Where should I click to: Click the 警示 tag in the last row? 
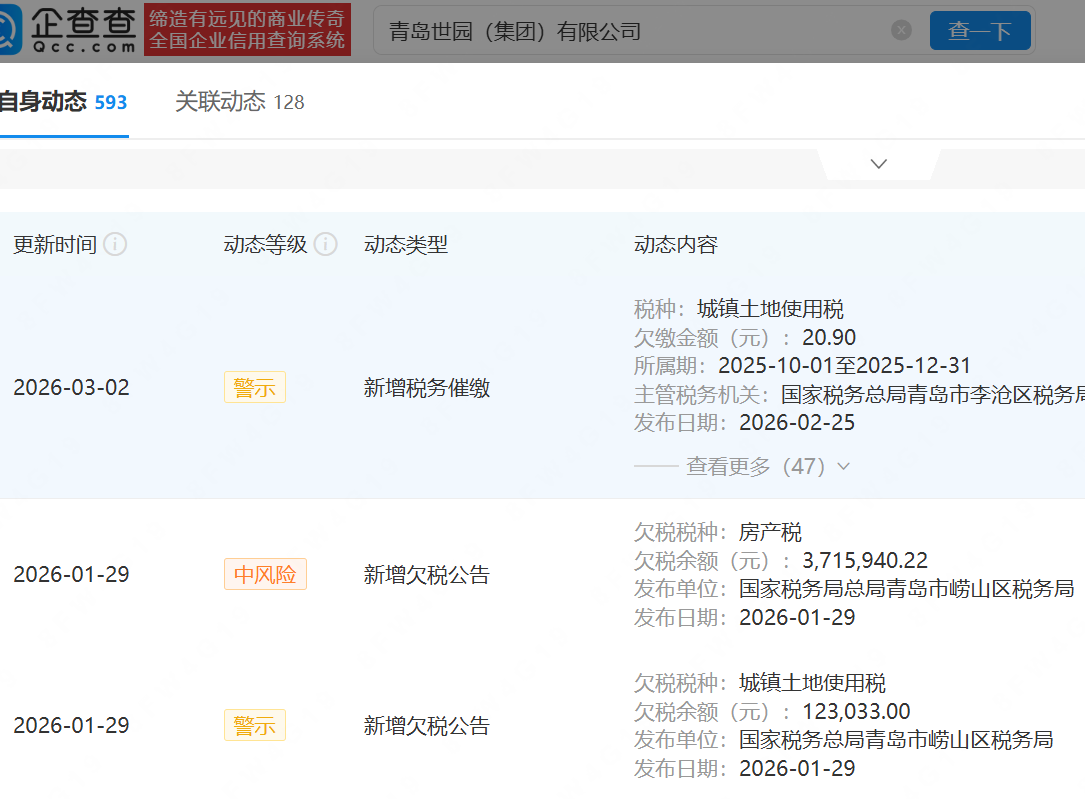(x=255, y=726)
